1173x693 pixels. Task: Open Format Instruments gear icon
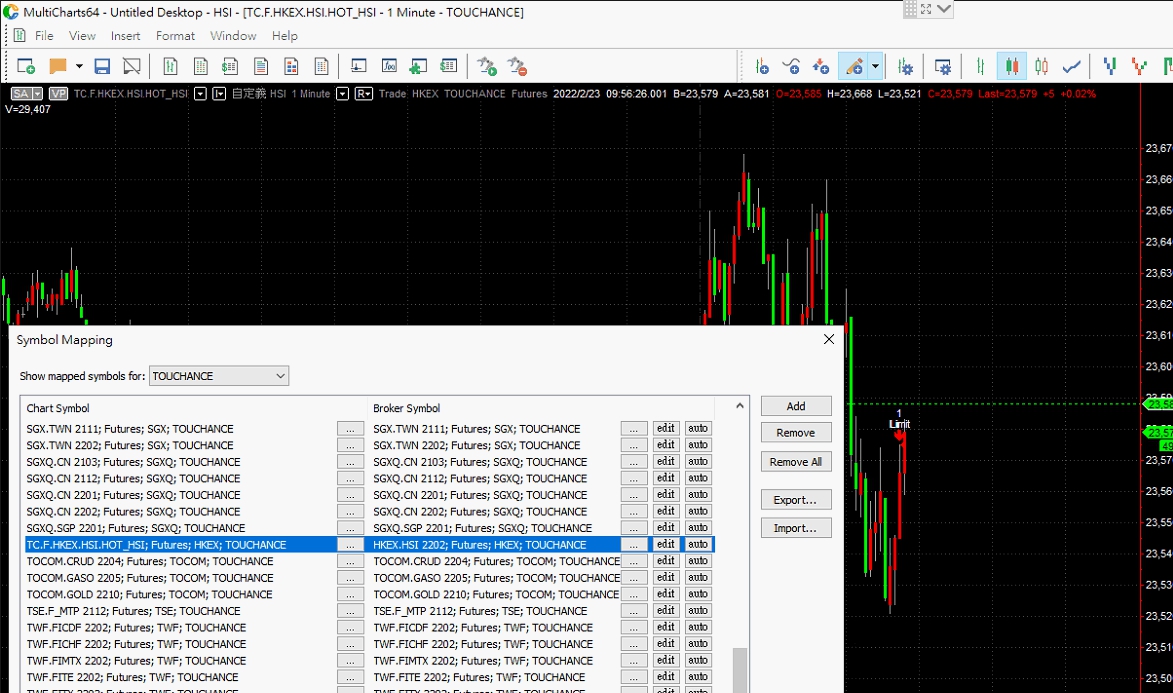click(905, 67)
